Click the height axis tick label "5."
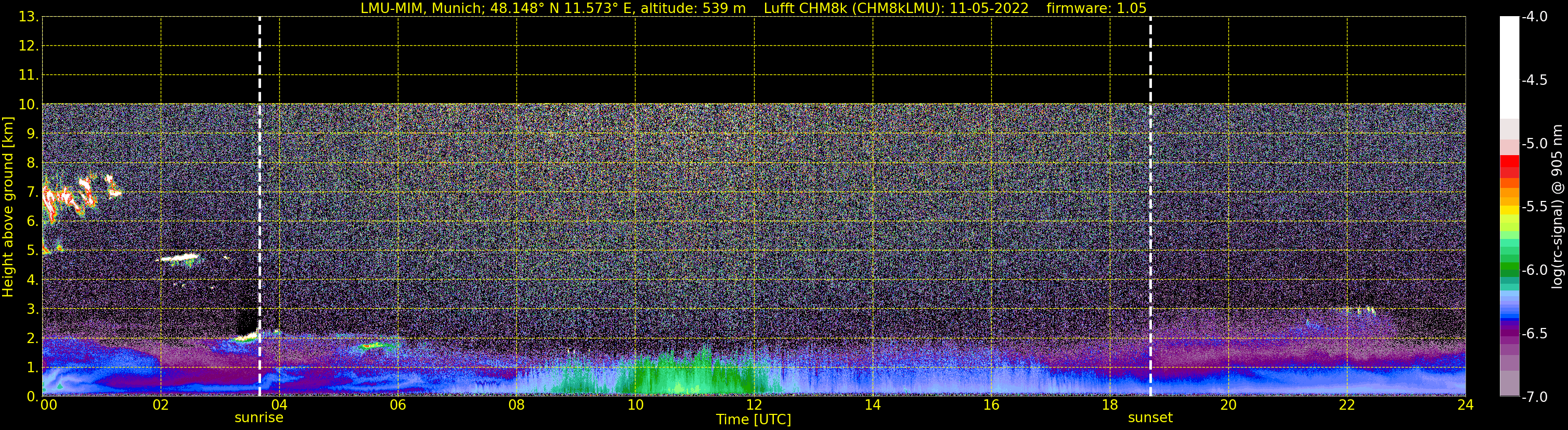Viewport: 1568px width, 430px height. tap(32, 250)
